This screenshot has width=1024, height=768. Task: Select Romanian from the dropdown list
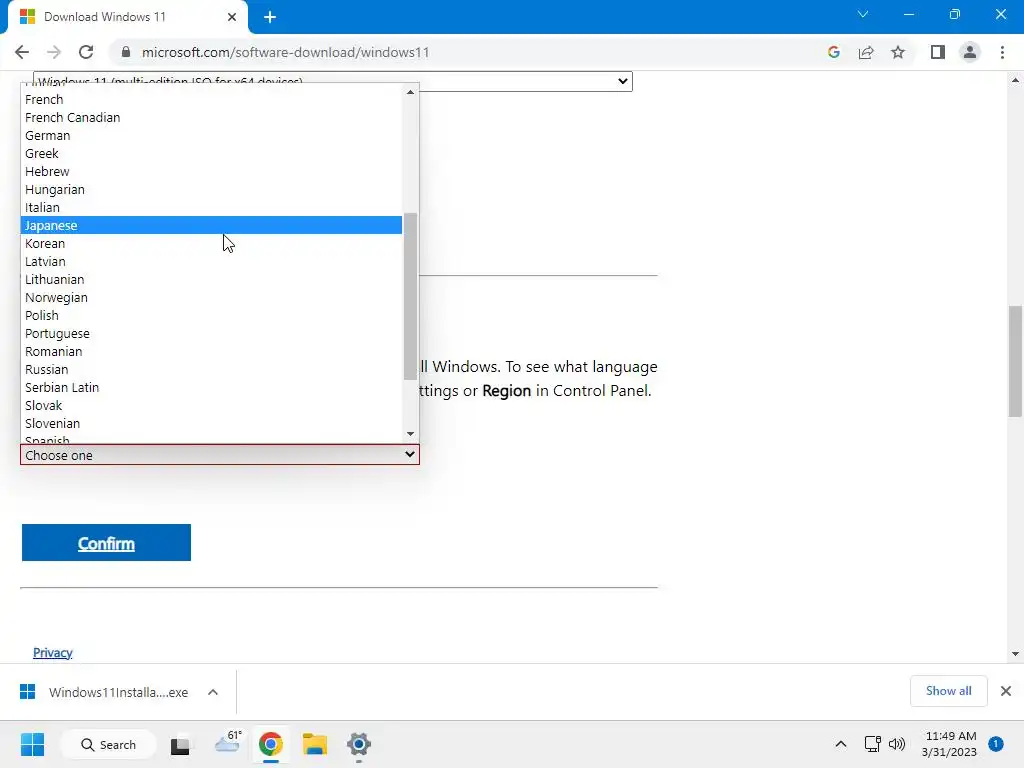tap(212, 351)
